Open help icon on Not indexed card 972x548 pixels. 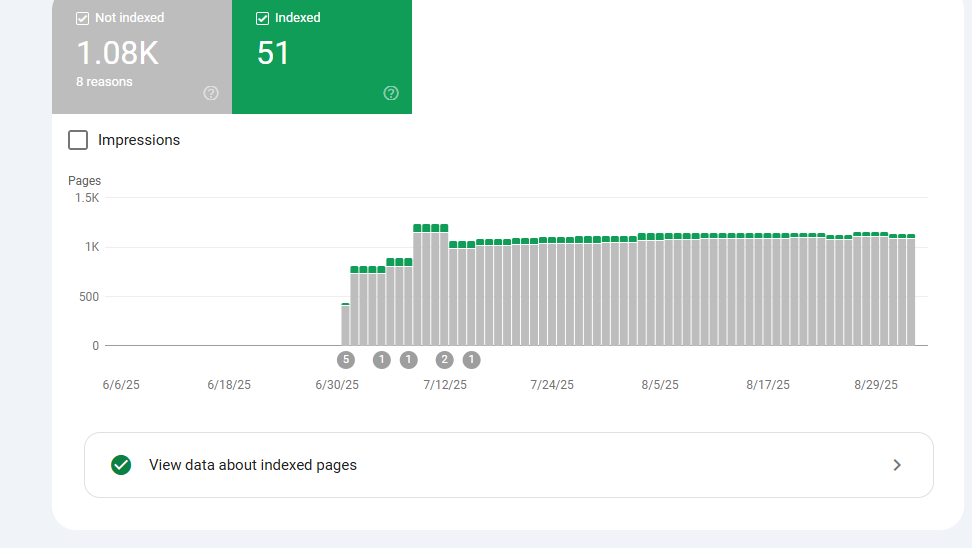tap(211, 93)
